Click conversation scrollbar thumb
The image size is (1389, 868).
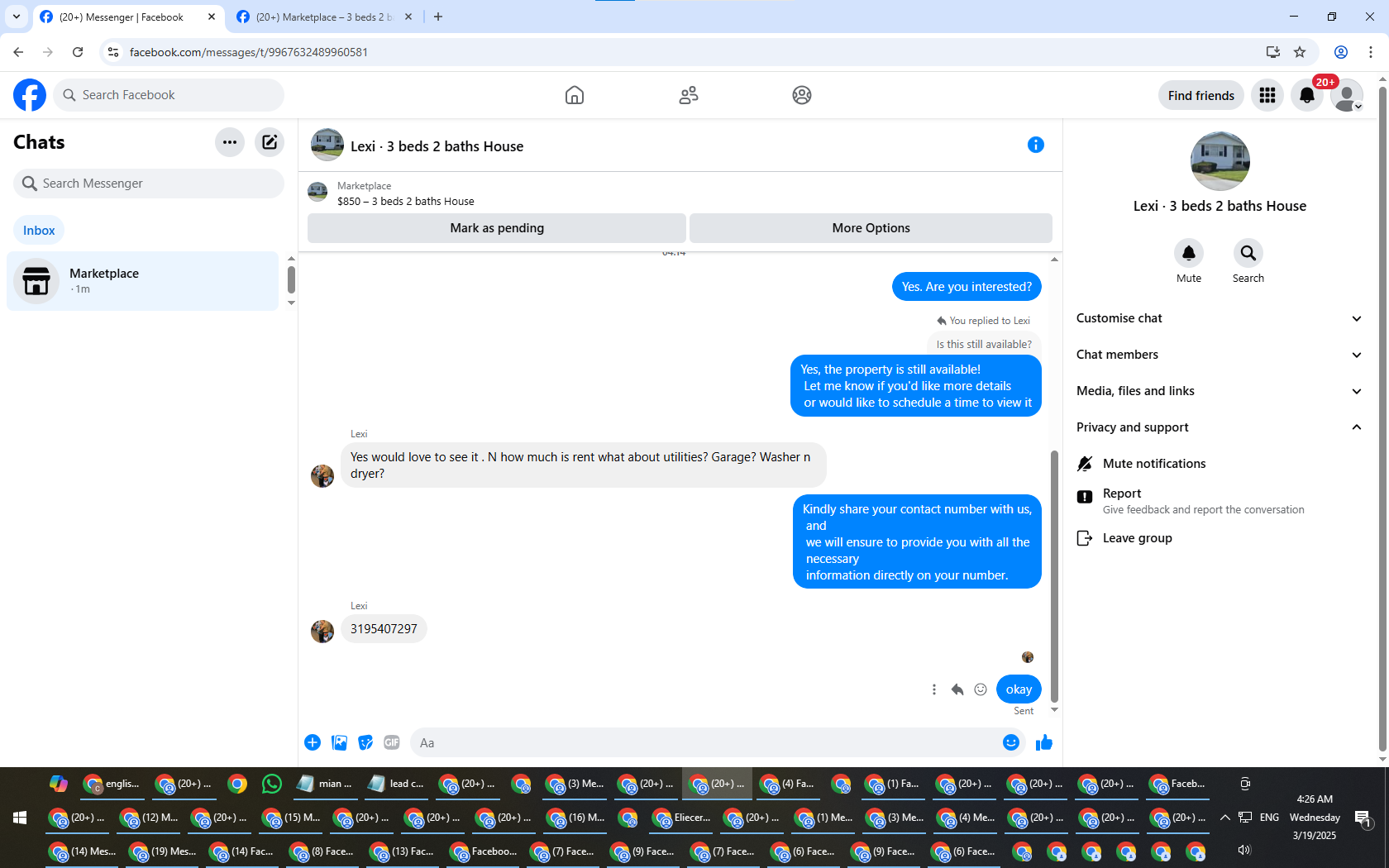pos(1054,575)
